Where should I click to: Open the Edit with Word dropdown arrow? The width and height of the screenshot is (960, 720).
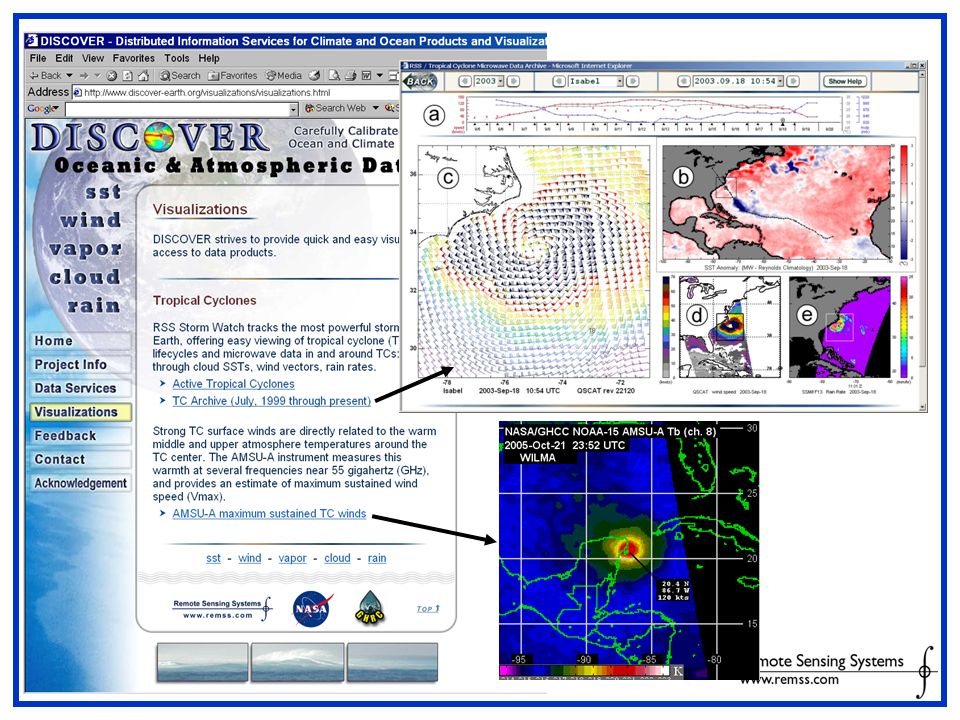point(379,76)
